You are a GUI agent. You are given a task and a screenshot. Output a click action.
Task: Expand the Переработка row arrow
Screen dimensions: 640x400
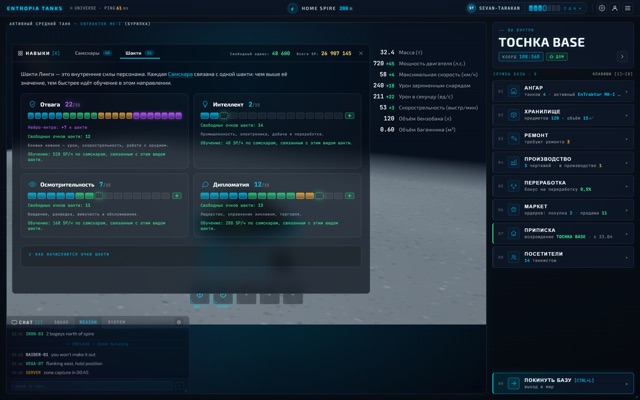point(627,186)
